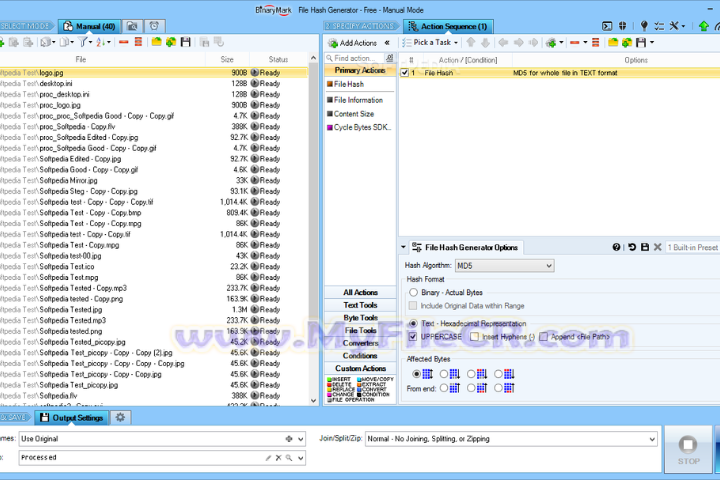
Task: Open the A-Z sort icon menu
Action: (103, 42)
